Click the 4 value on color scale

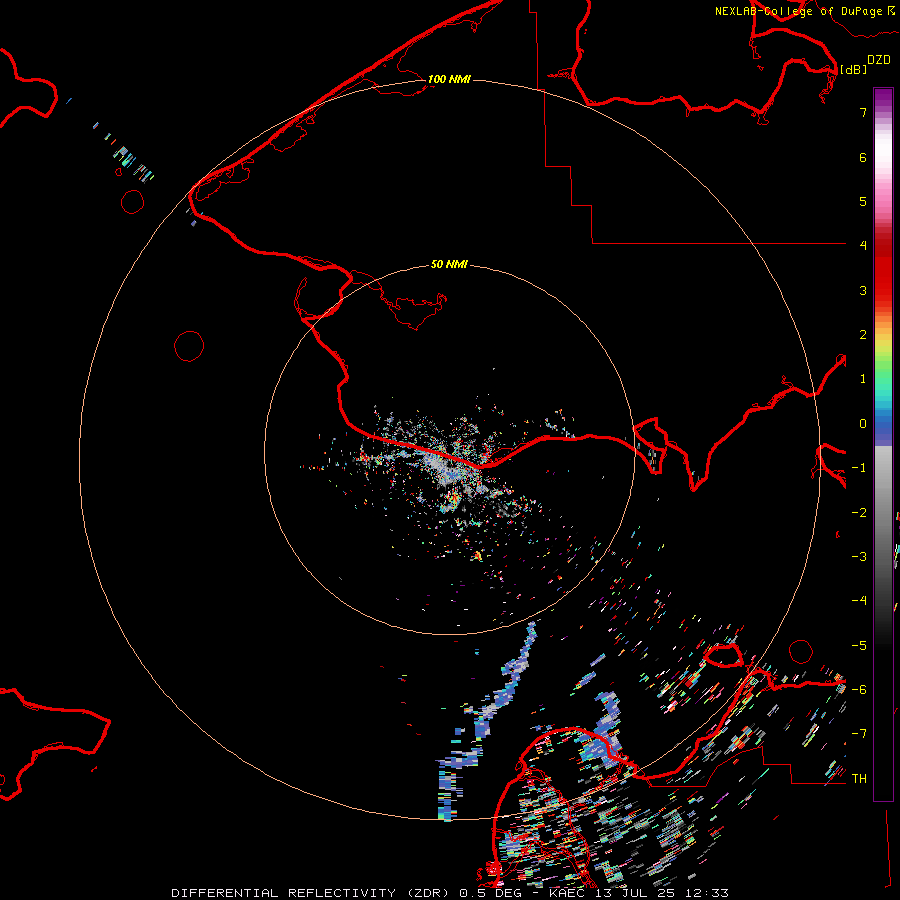(863, 246)
